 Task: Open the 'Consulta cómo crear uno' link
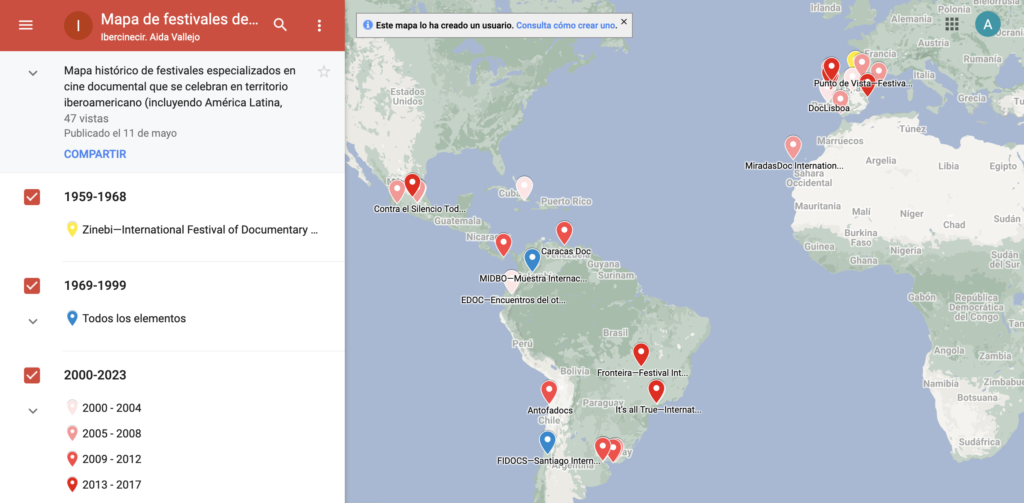pyautogui.click(x=566, y=23)
